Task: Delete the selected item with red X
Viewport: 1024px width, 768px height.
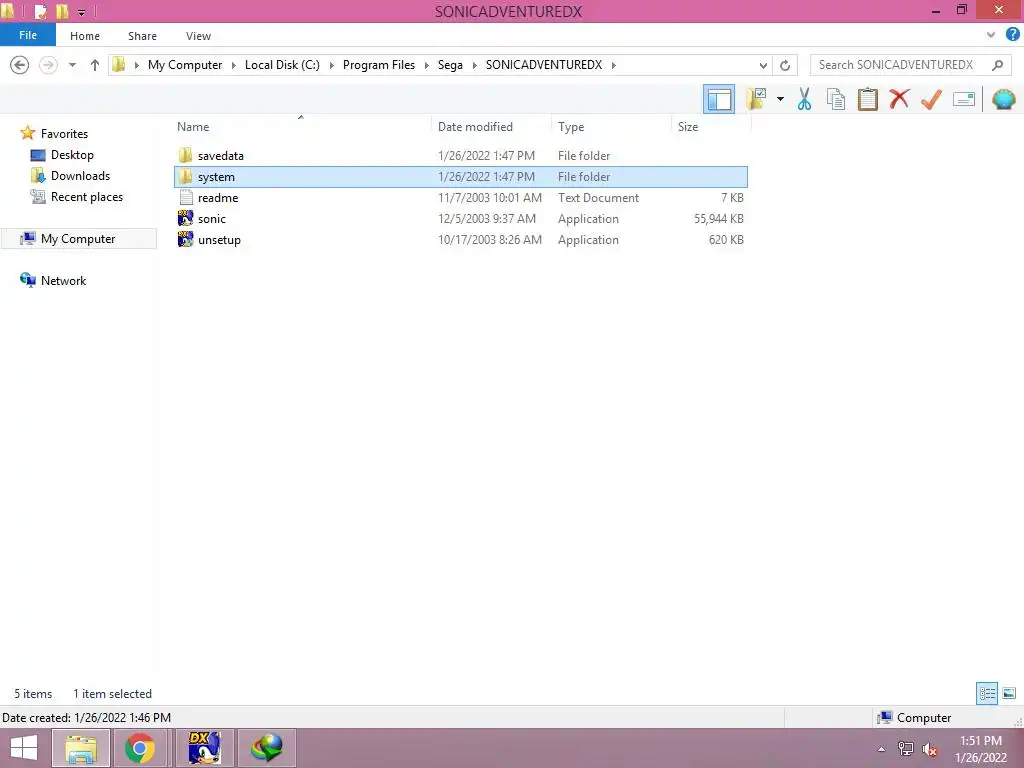Action: click(899, 99)
